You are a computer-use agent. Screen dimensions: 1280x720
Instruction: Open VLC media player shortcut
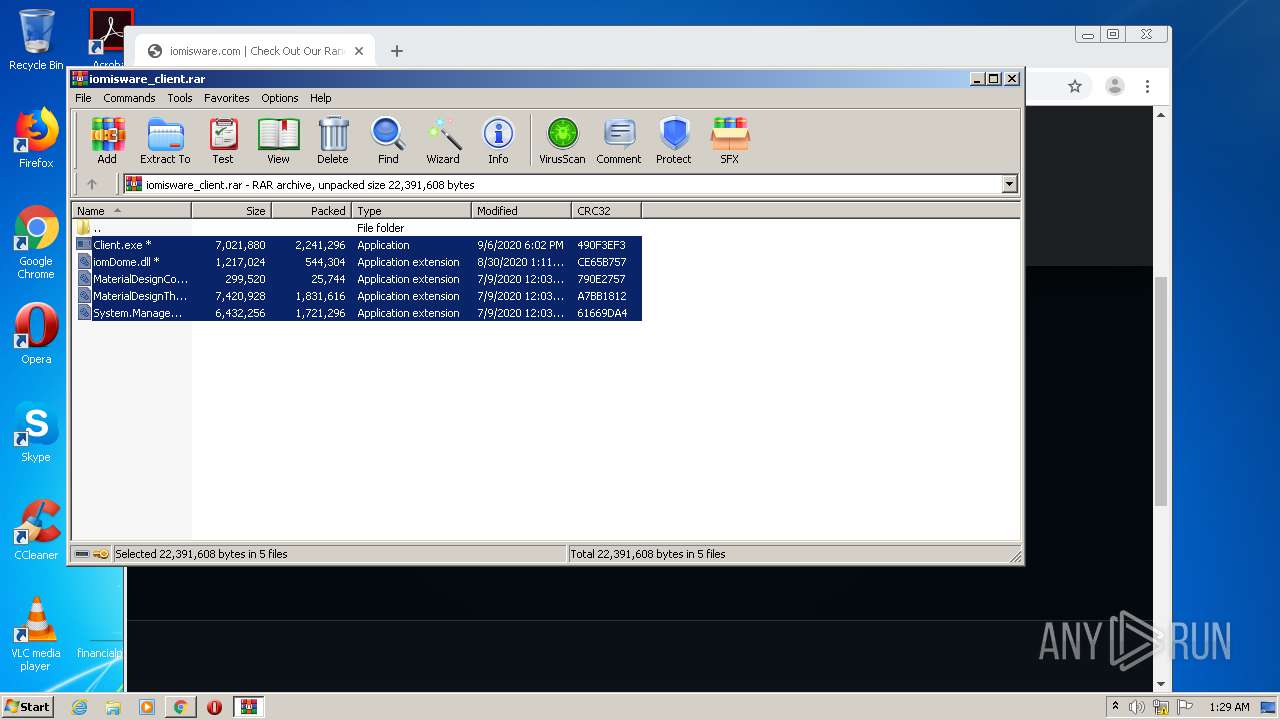(36, 634)
